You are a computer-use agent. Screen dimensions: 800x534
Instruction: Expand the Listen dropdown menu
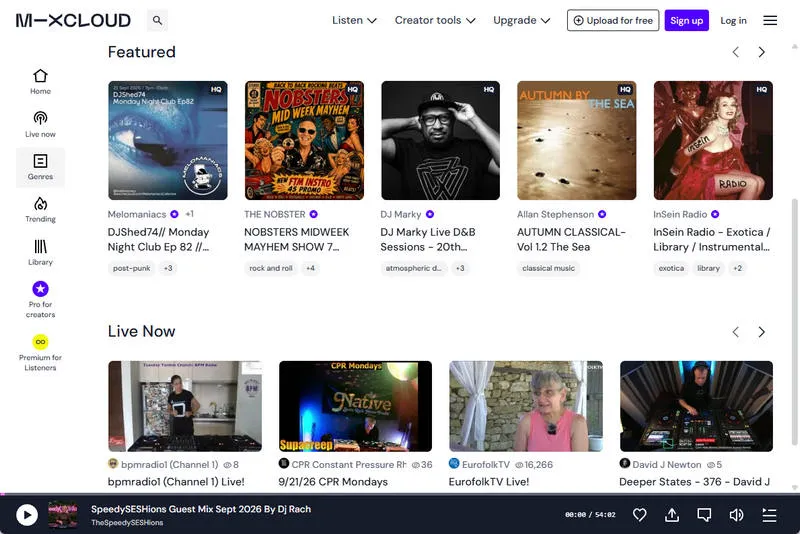[354, 20]
